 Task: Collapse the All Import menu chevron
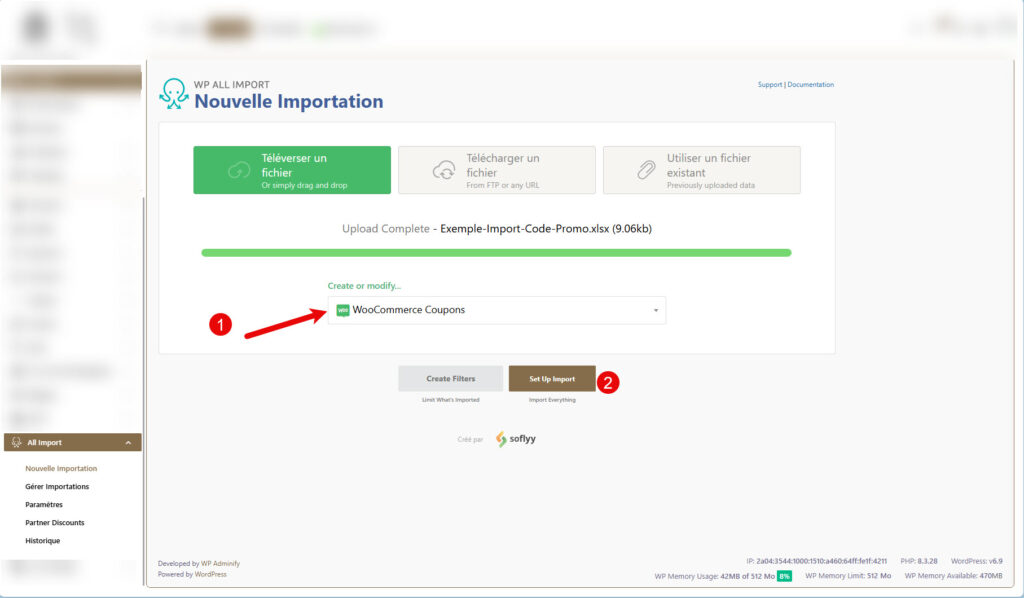pyautogui.click(x=128, y=443)
